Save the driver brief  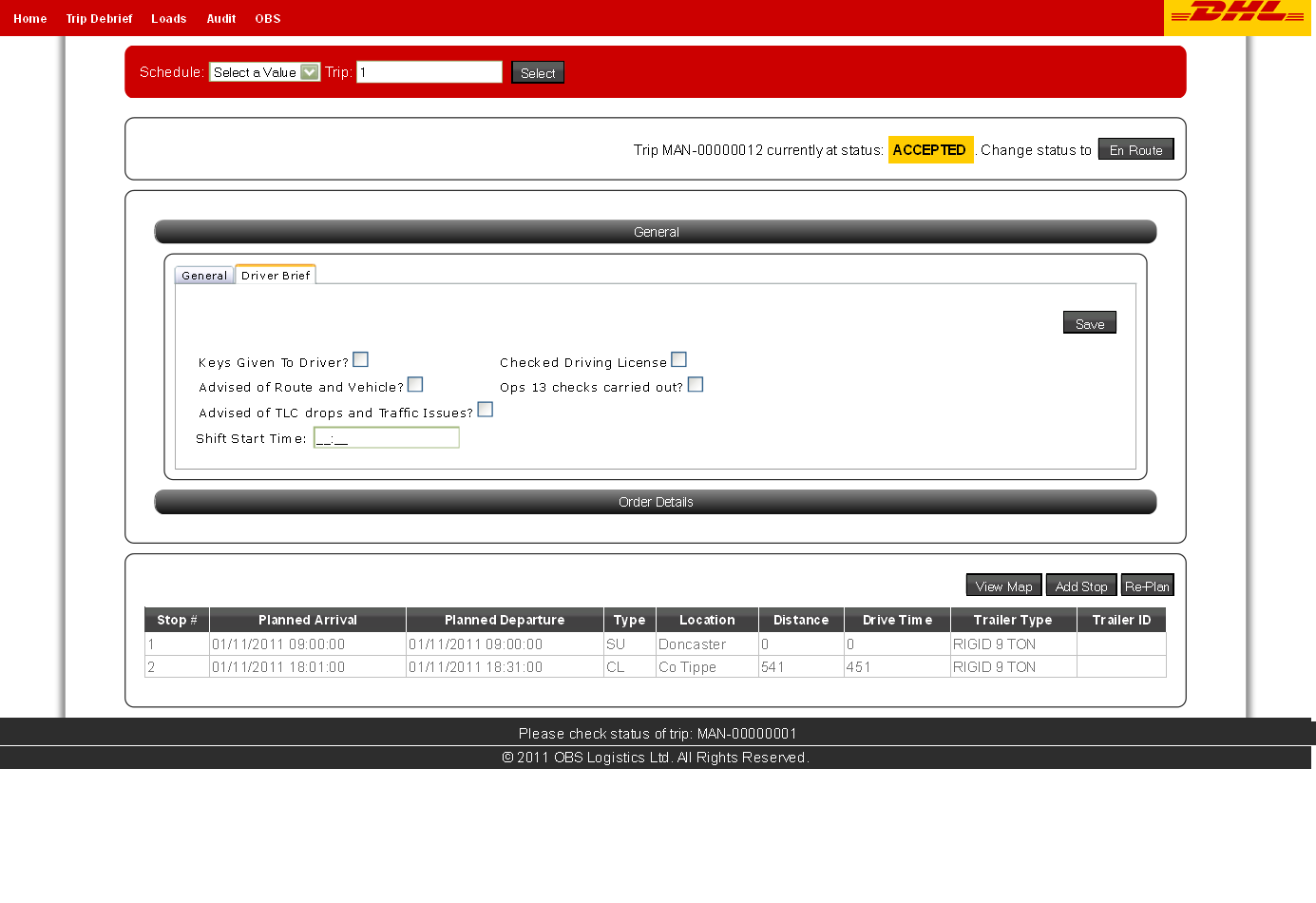point(1090,323)
